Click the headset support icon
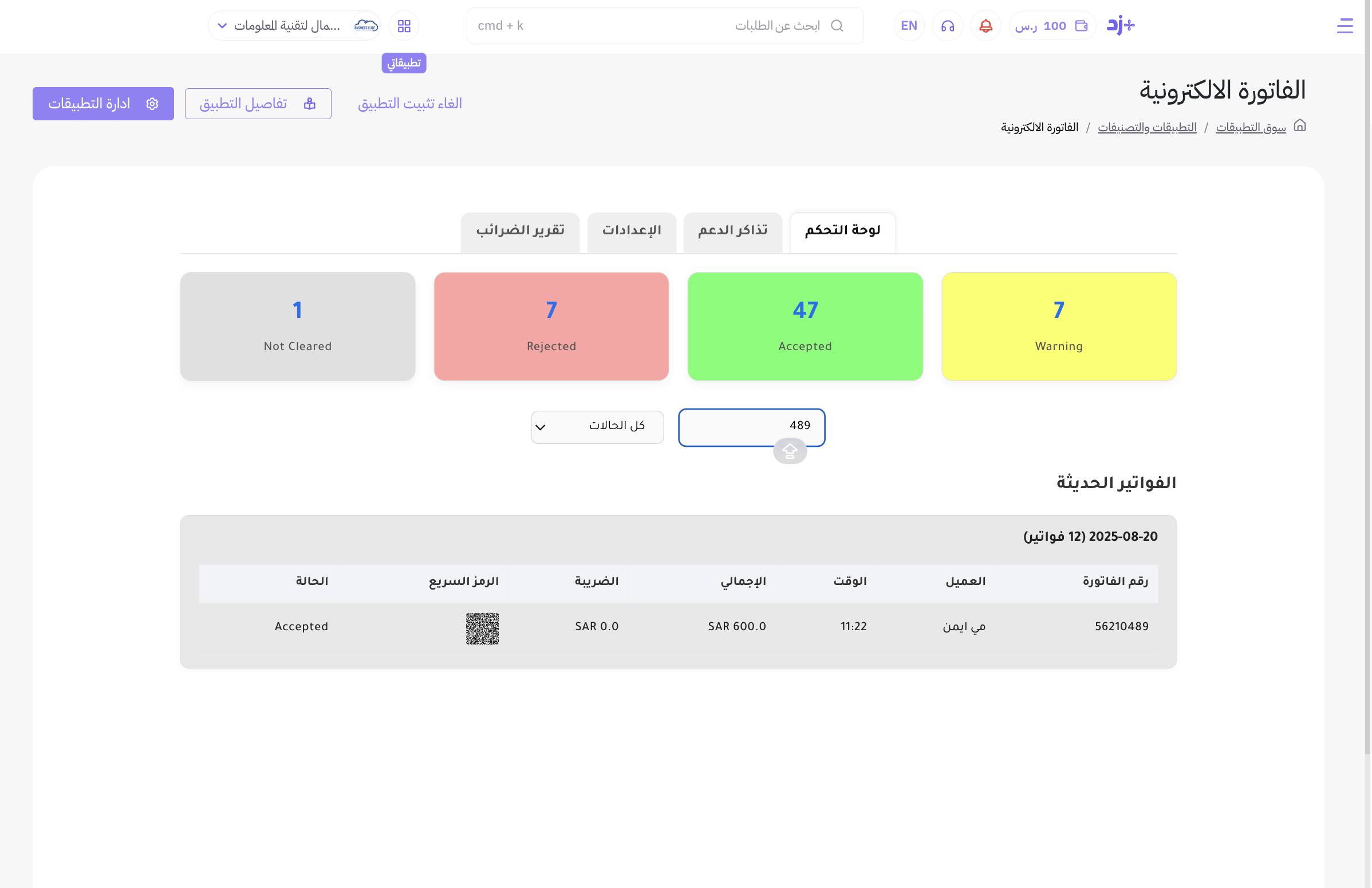Image resolution: width=1372 pixels, height=888 pixels. point(947,25)
